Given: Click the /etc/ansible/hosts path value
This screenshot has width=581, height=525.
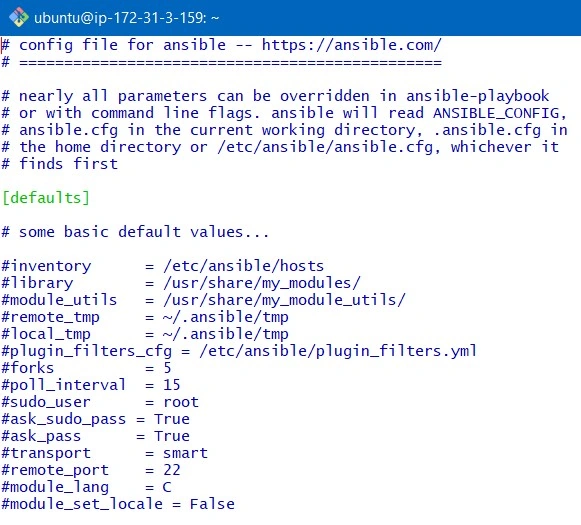Looking at the screenshot, I should [x=243, y=266].
